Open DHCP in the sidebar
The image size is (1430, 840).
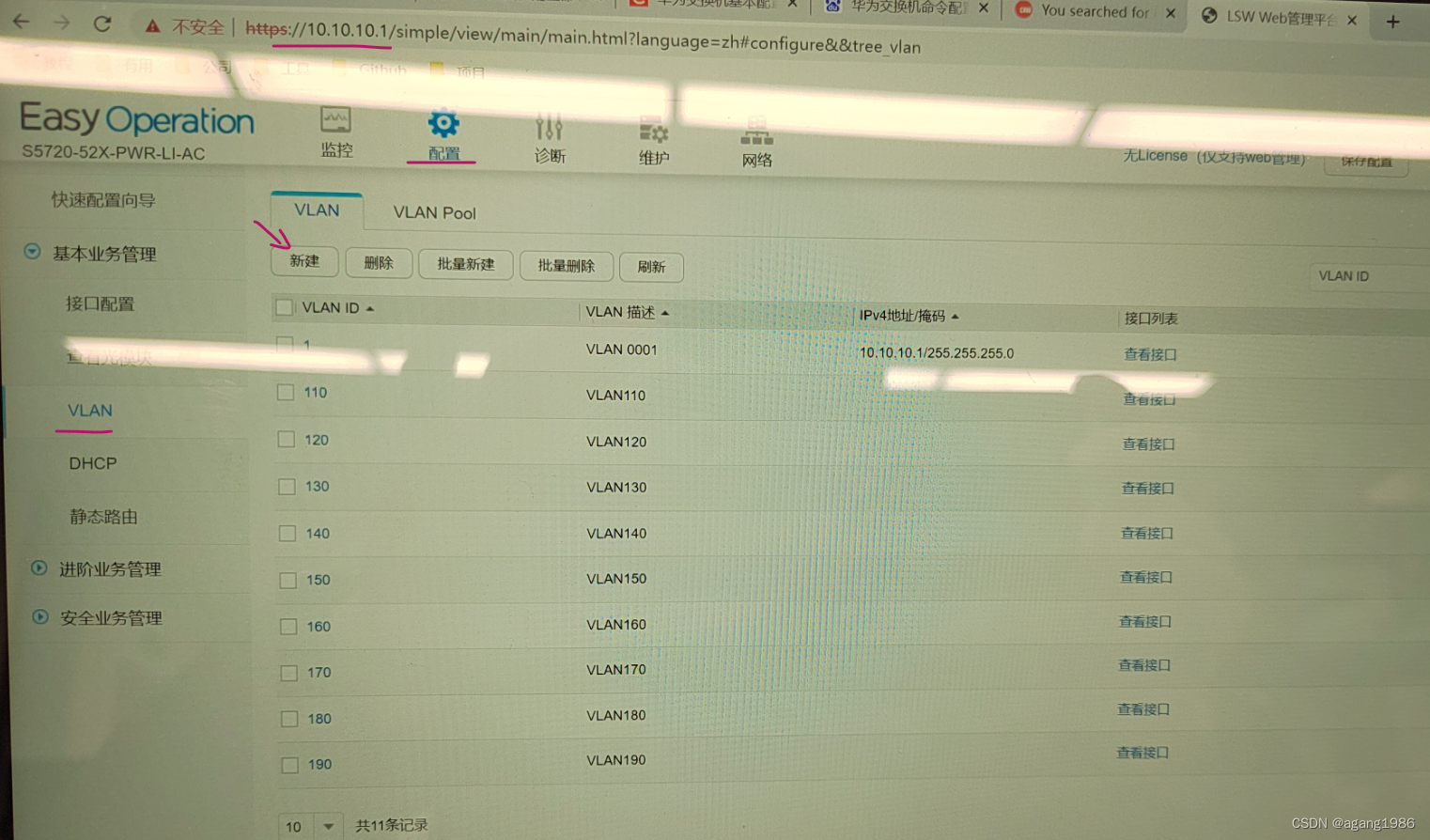coord(93,463)
